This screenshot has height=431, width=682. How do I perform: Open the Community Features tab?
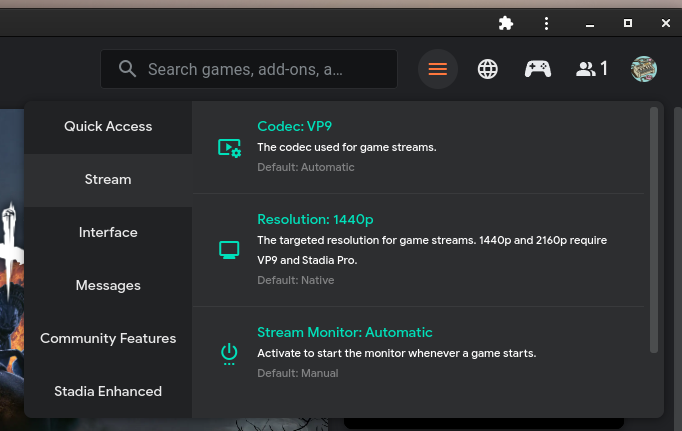click(108, 339)
